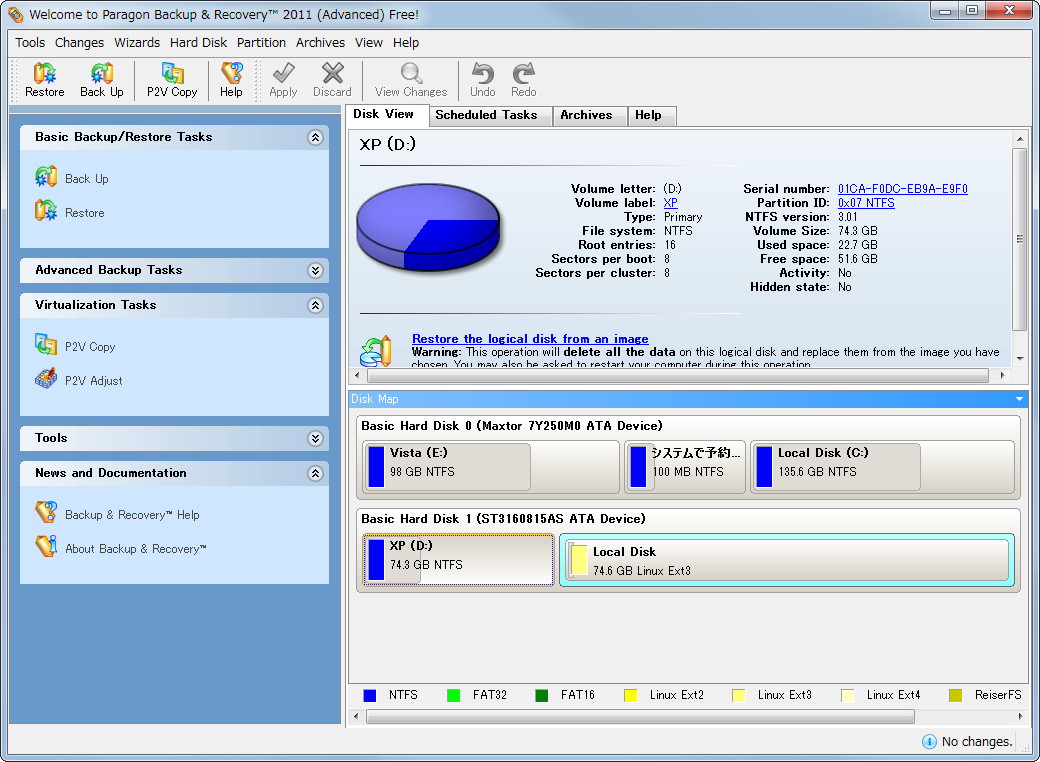
Task: Collapse the Basic Backup/Restore Tasks section
Action: (316, 137)
